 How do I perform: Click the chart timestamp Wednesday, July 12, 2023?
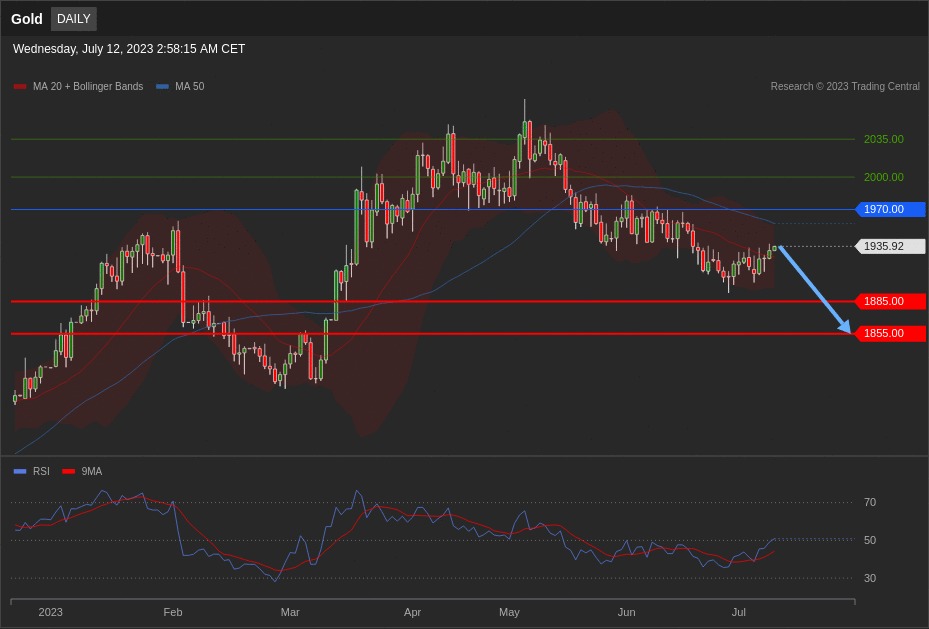[x=129, y=49]
